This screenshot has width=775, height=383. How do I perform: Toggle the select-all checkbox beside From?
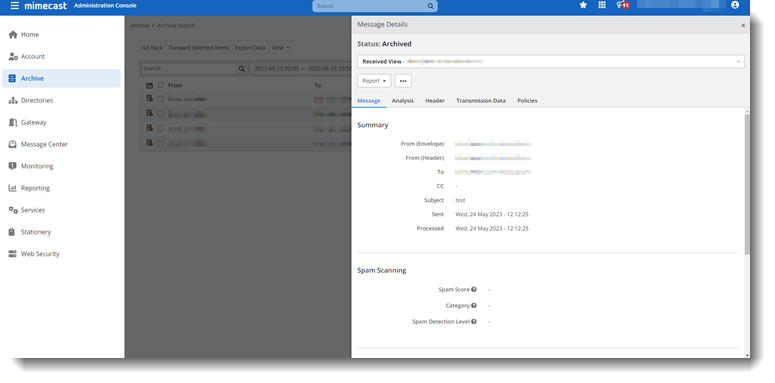click(x=161, y=85)
